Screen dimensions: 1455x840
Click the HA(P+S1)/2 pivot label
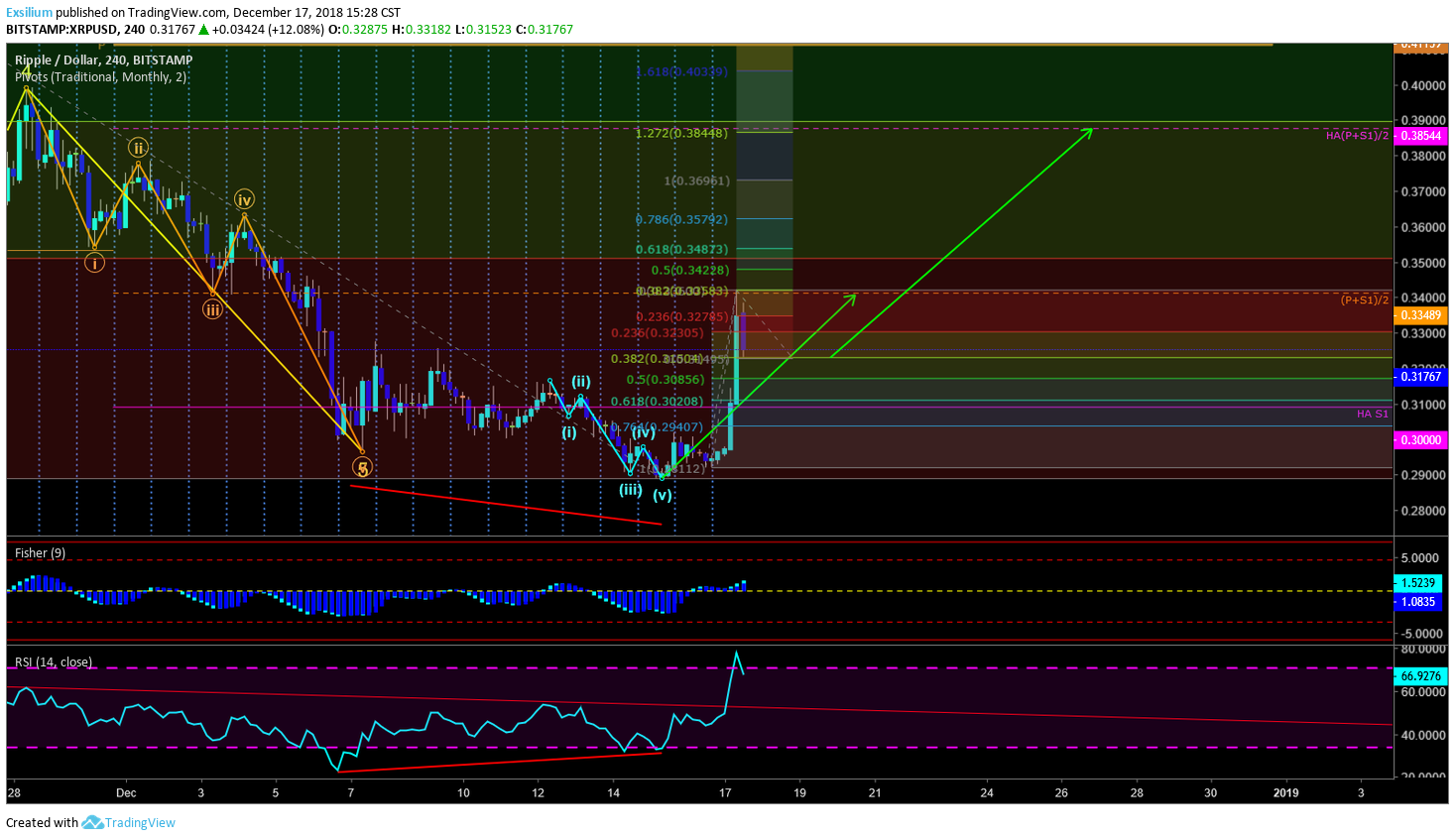1357,135
